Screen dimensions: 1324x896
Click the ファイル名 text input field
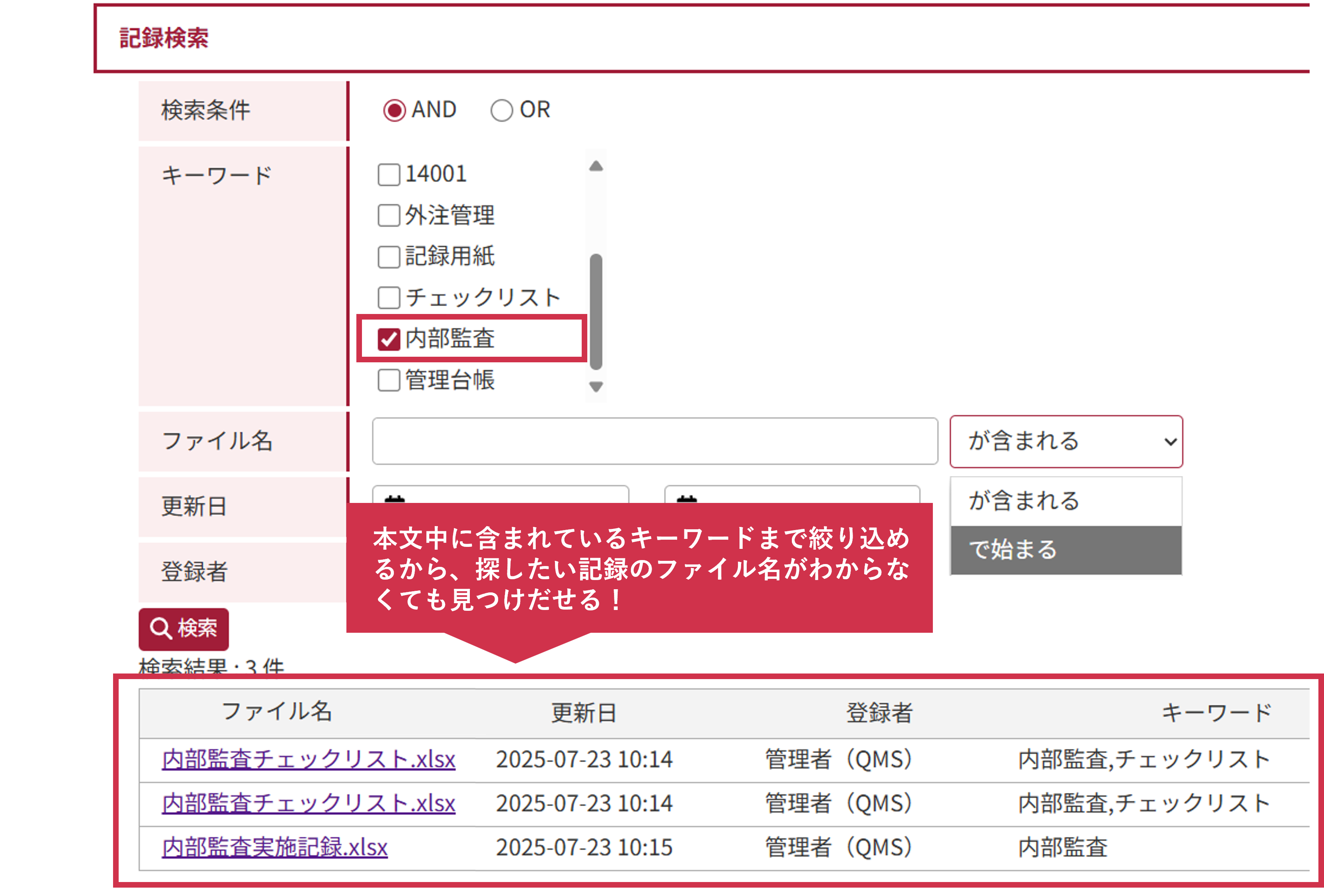[654, 441]
